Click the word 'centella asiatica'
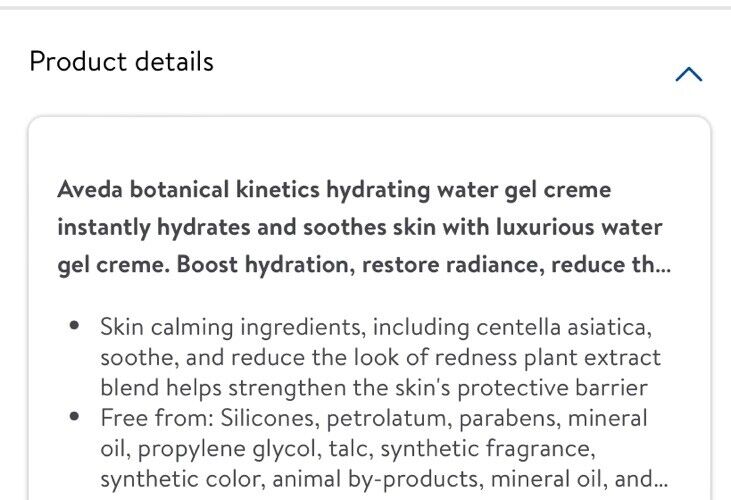This screenshot has width=731, height=500. [564, 327]
